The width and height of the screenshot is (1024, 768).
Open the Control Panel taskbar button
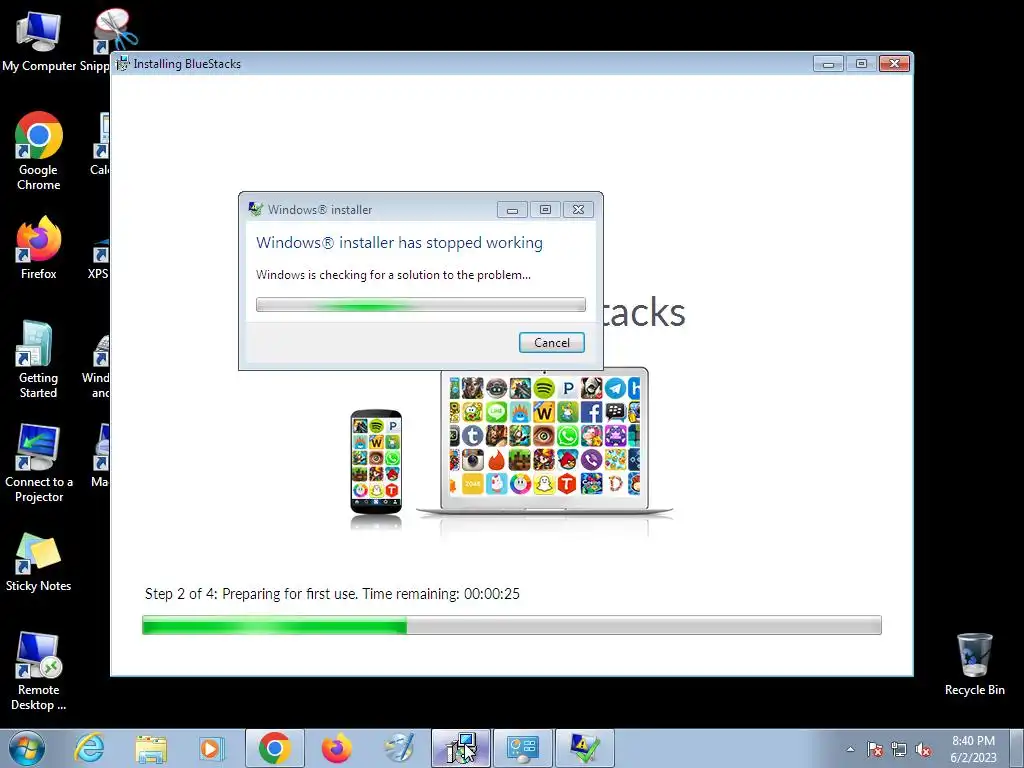522,748
